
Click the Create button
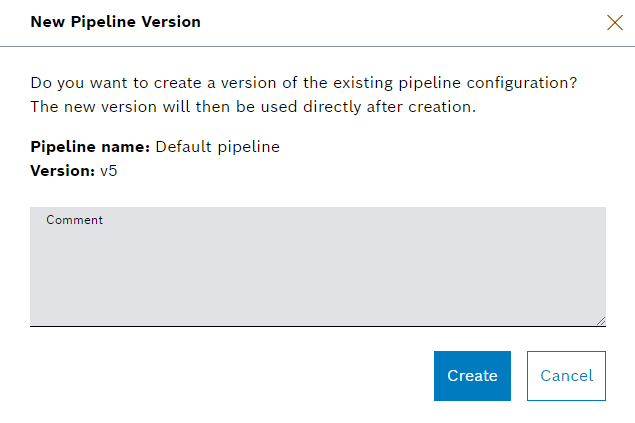(472, 376)
